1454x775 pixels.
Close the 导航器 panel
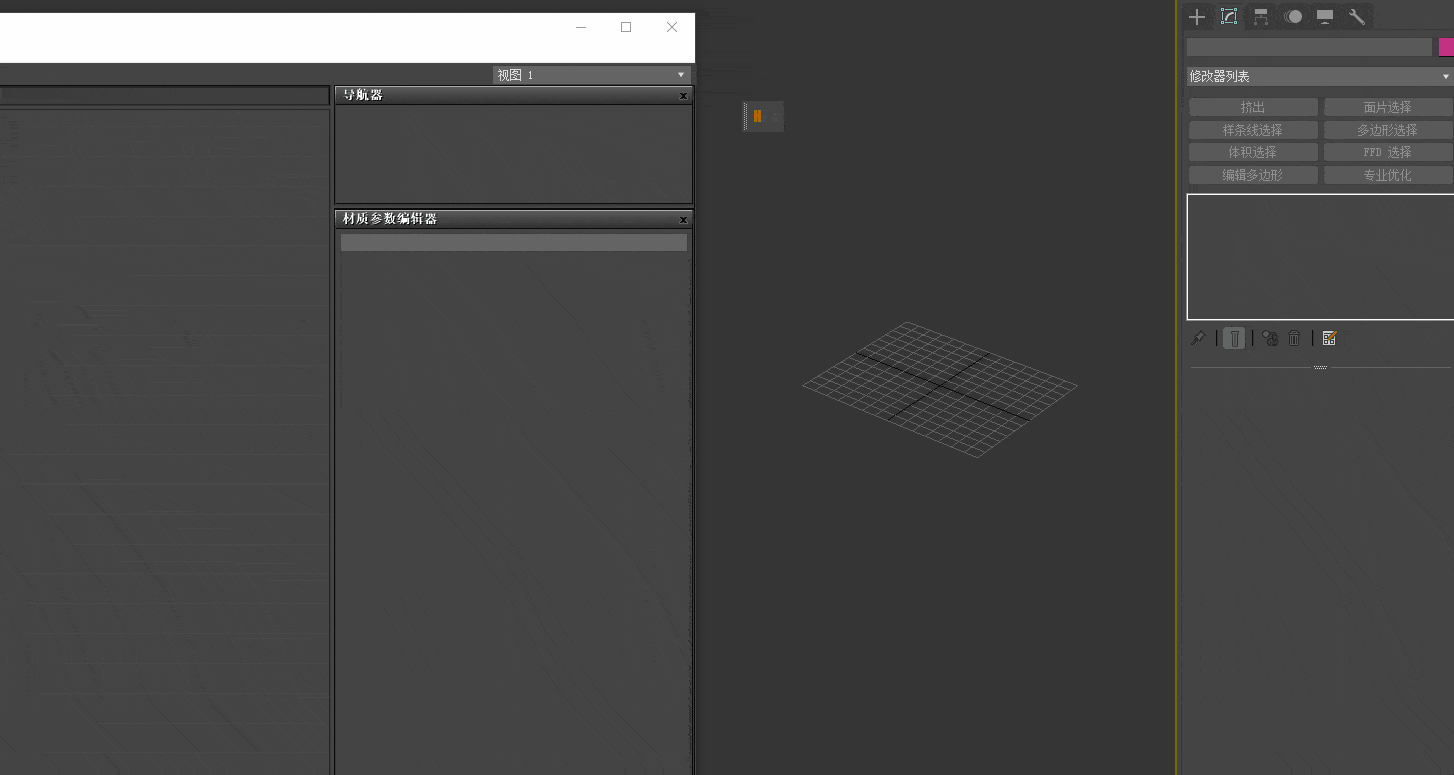[x=683, y=96]
